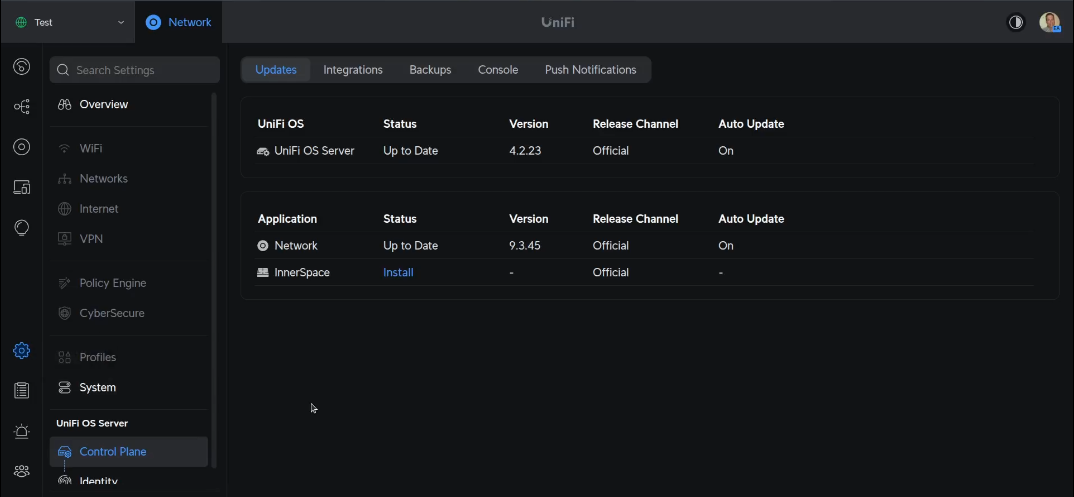Open the UniFi Devices icon in left rail
The width and height of the screenshot is (1074, 497).
21,146
